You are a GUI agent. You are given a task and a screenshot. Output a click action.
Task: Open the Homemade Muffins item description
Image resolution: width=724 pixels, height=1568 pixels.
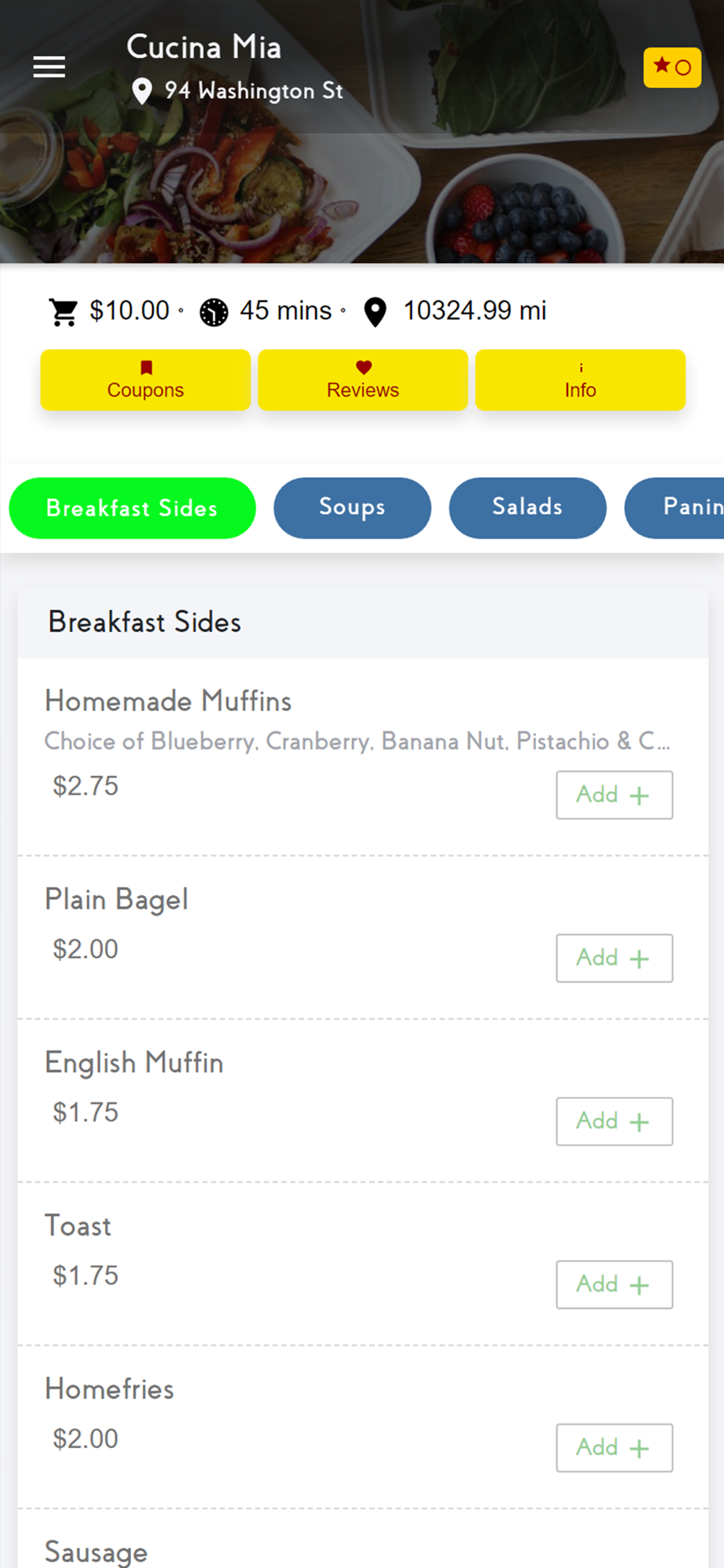(357, 742)
